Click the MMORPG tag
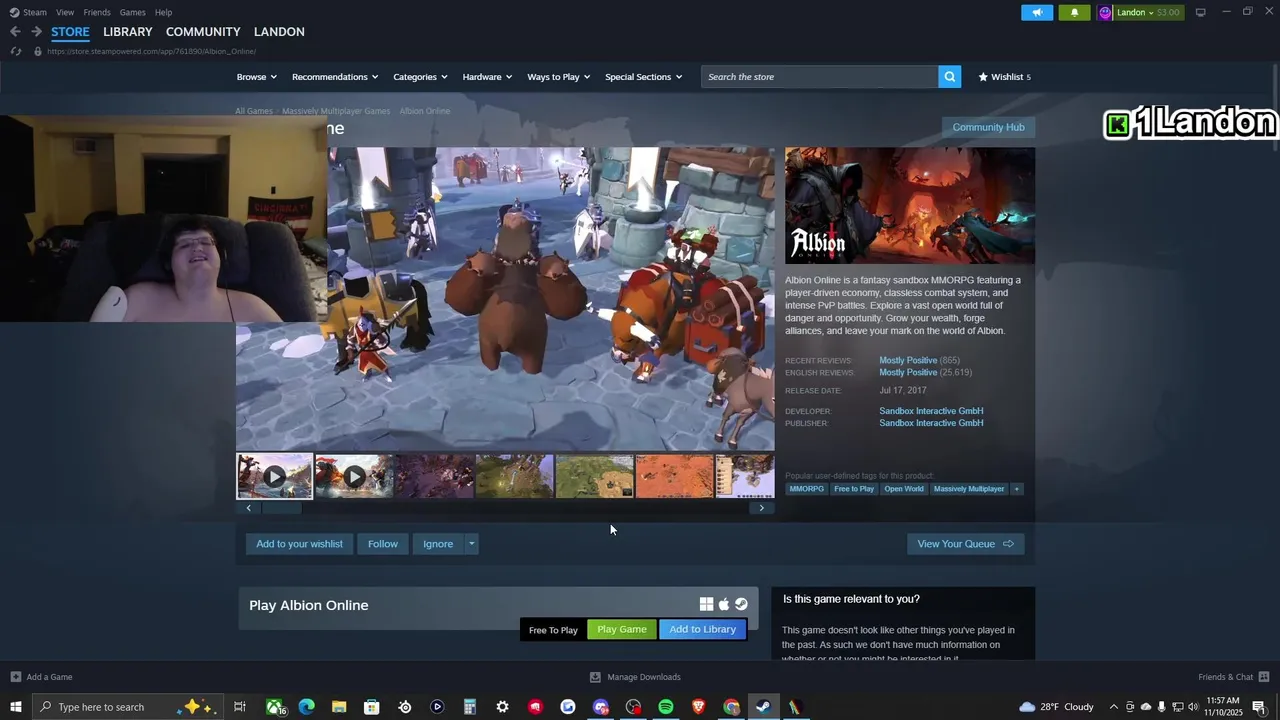1280x720 pixels. point(807,489)
